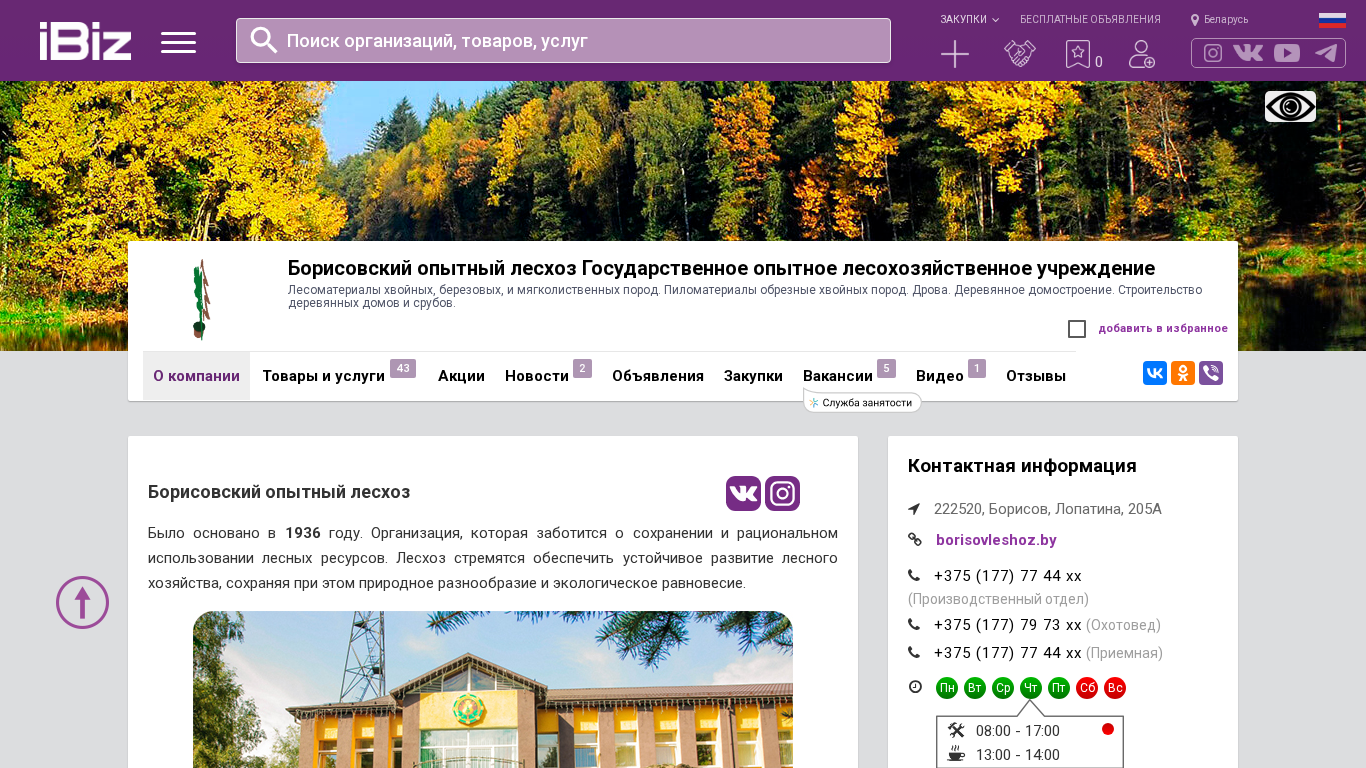Screen dimensions: 1366x768
Task: Select Wednesday (Ср) day circle
Action: pos(1003,688)
